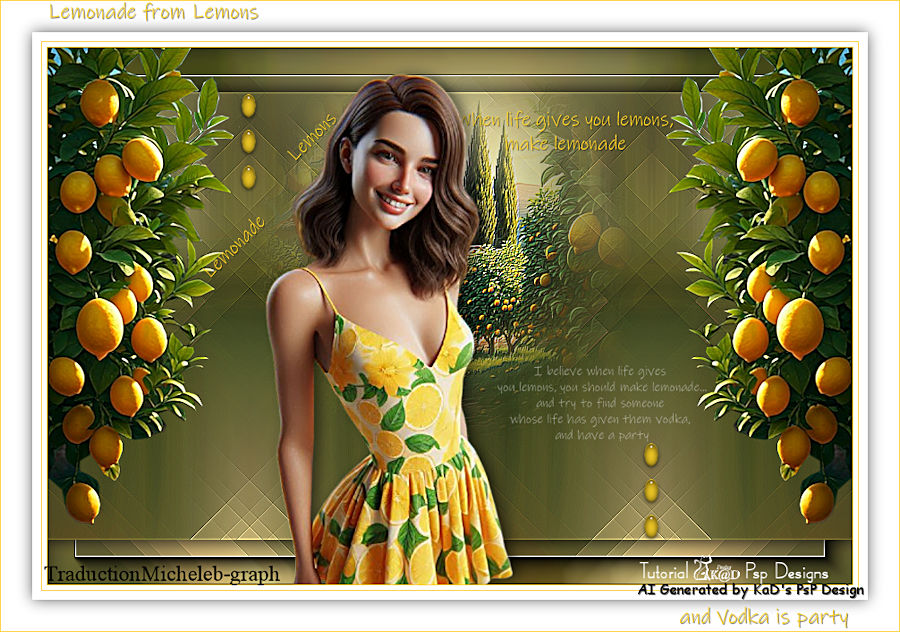
Task: Click "AI Generated by KaD's PsP Design" text
Action: (x=750, y=590)
